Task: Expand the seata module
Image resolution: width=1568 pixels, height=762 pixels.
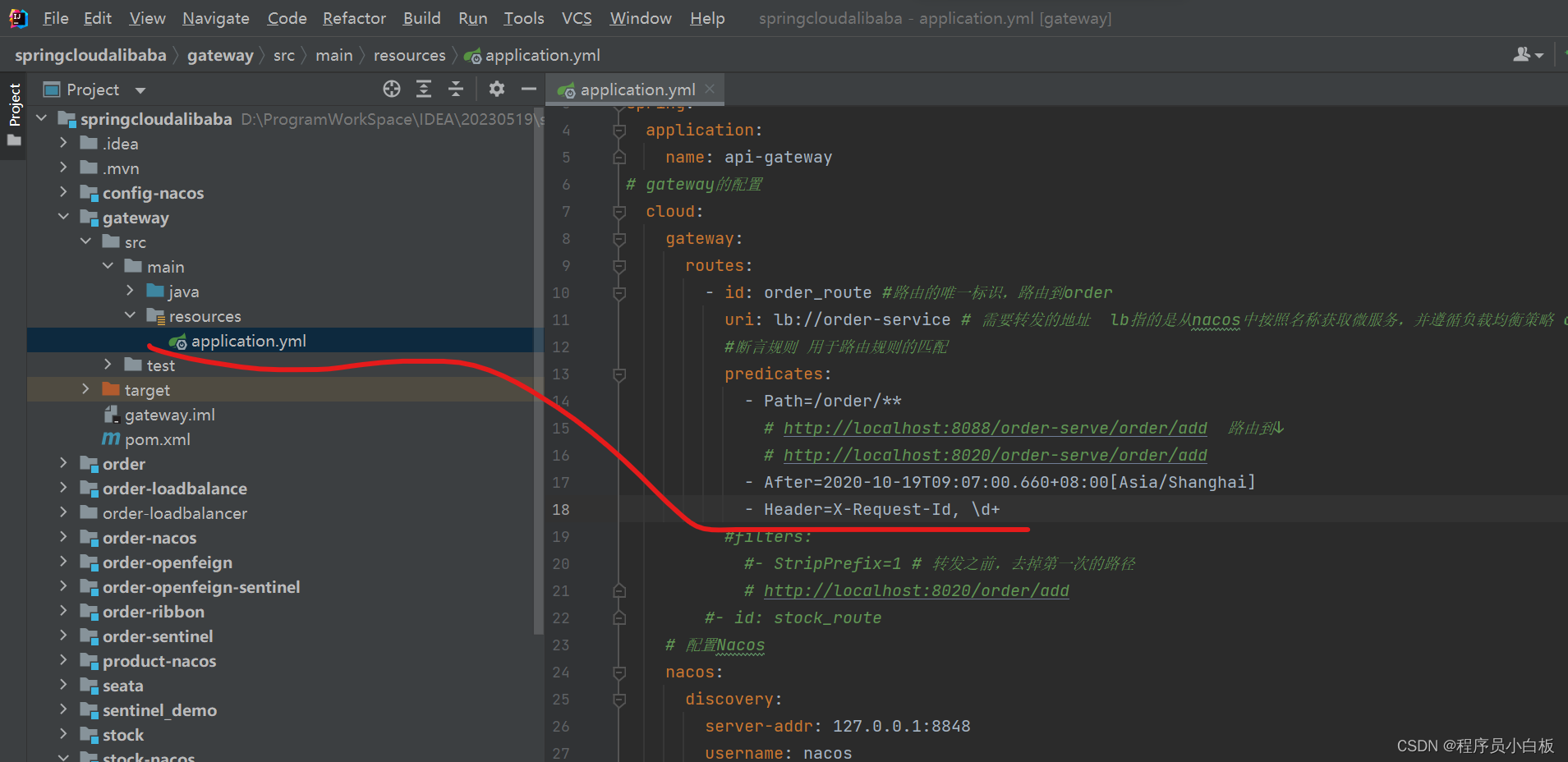Action: (63, 686)
